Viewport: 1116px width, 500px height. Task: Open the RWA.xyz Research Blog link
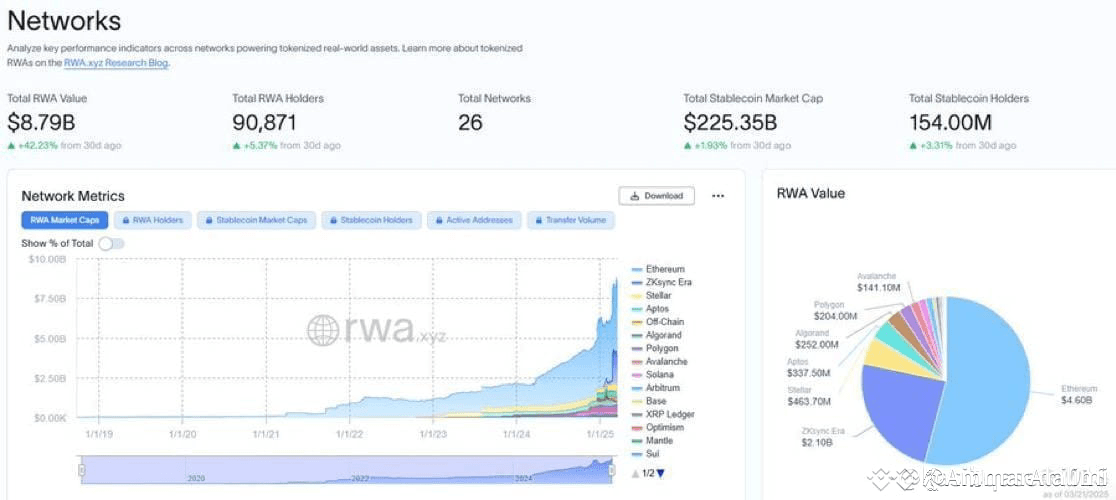click(117, 63)
